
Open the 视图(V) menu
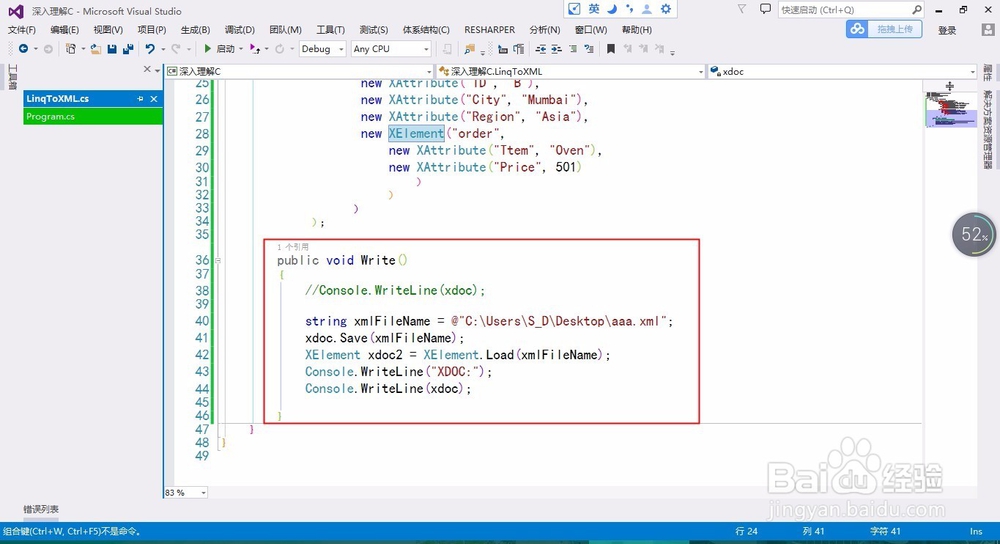108,30
